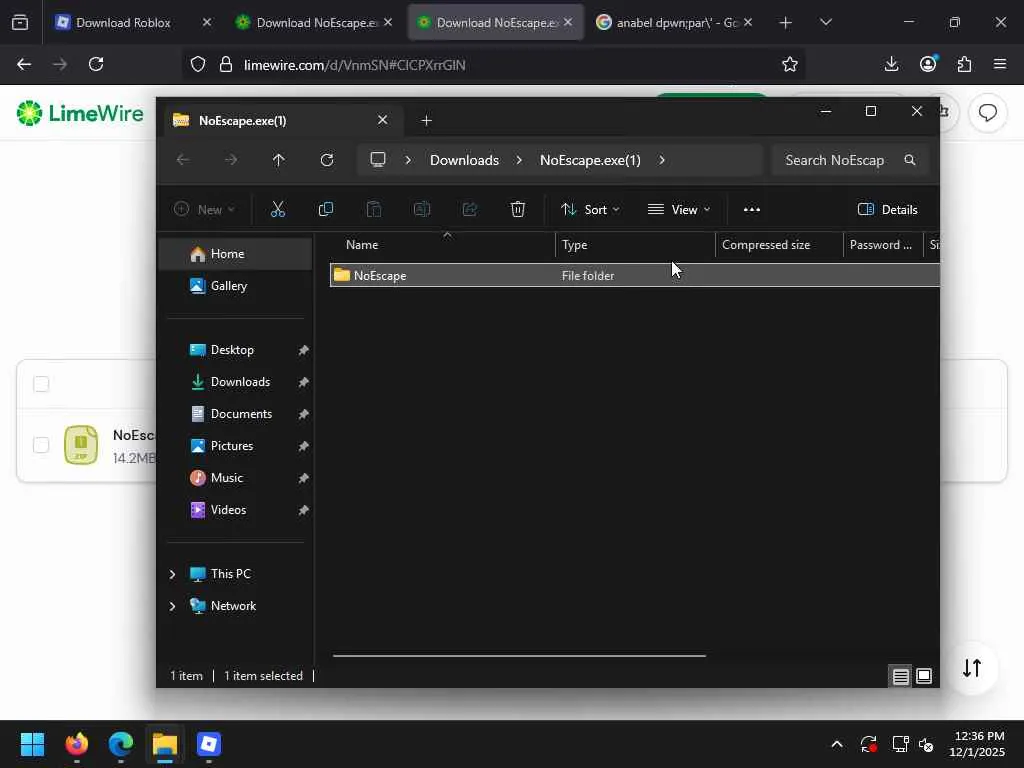The image size is (1024, 768).
Task: Click the Rename icon in Explorer toolbar
Action: 422,209
